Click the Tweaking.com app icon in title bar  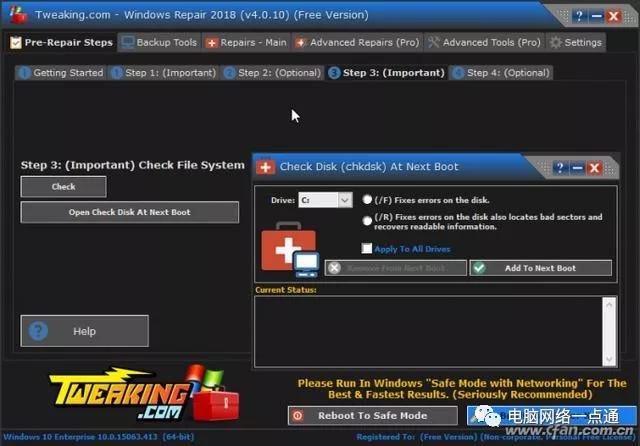pyautogui.click(x=18, y=16)
